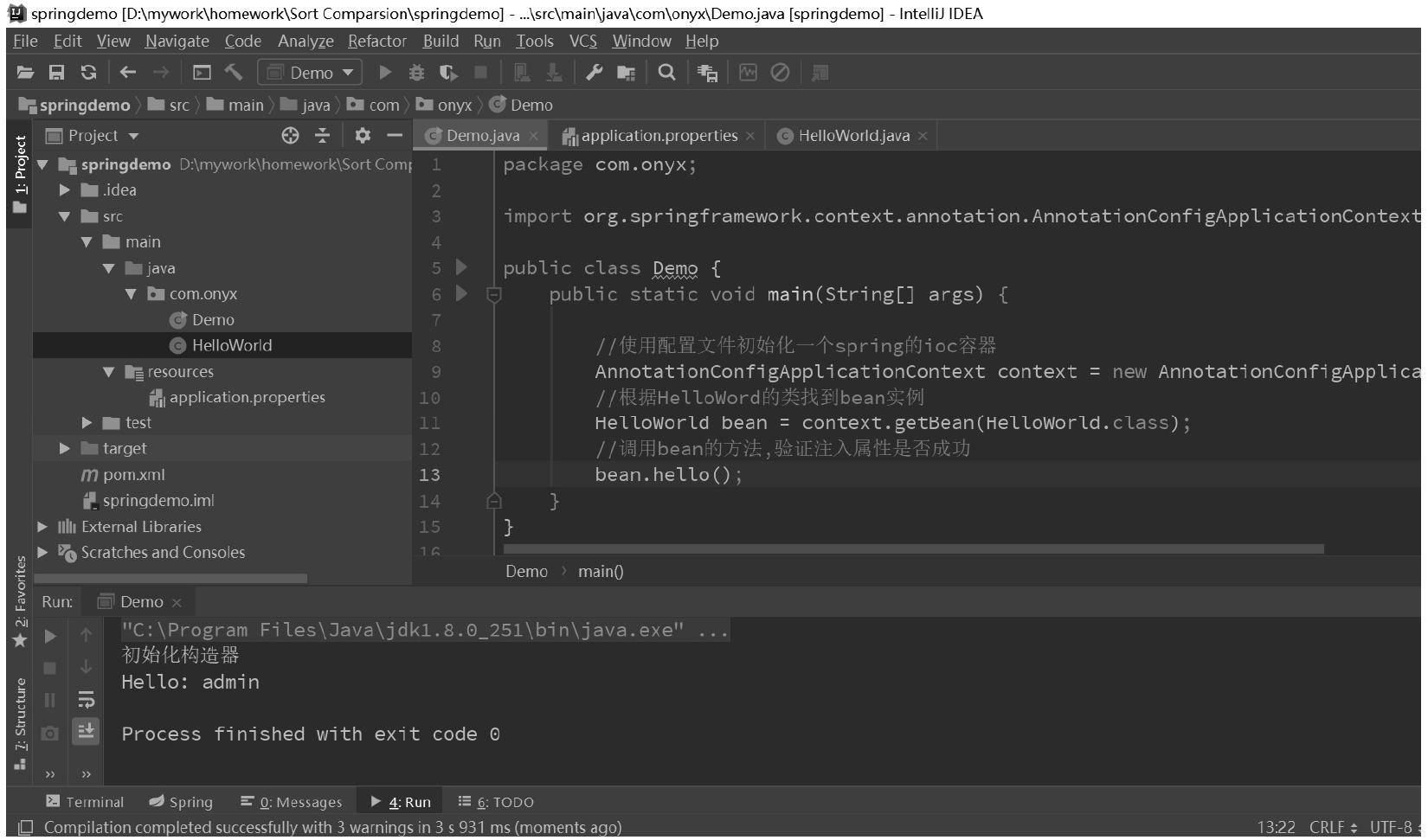Select pom.xml in the project tree
Viewport: 1428px width, 840px height.
point(133,475)
